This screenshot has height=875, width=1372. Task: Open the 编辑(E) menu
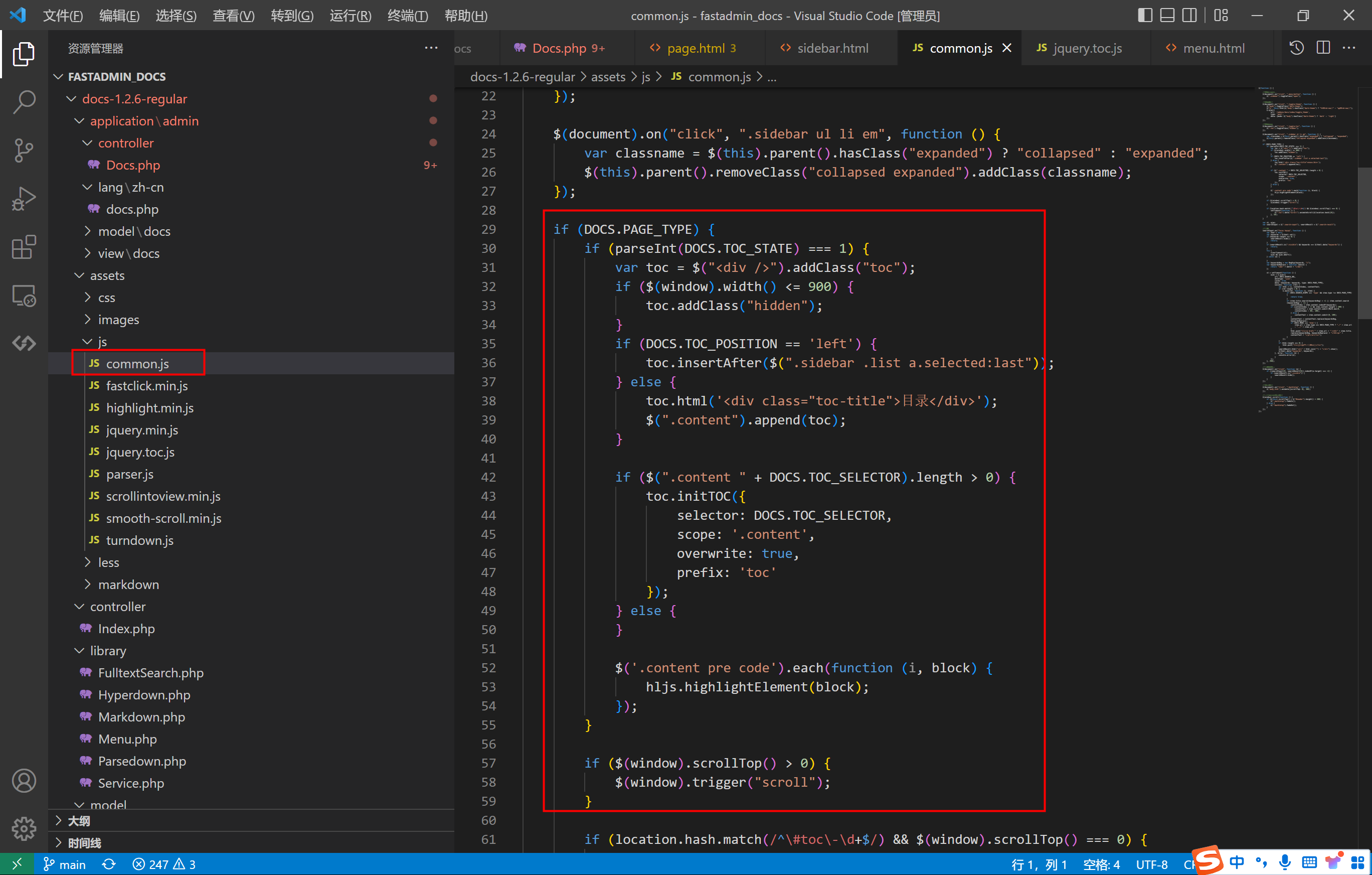pos(119,16)
